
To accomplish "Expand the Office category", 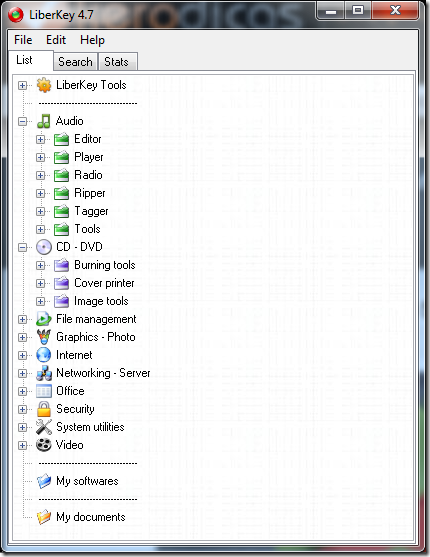I will (x=22, y=391).
